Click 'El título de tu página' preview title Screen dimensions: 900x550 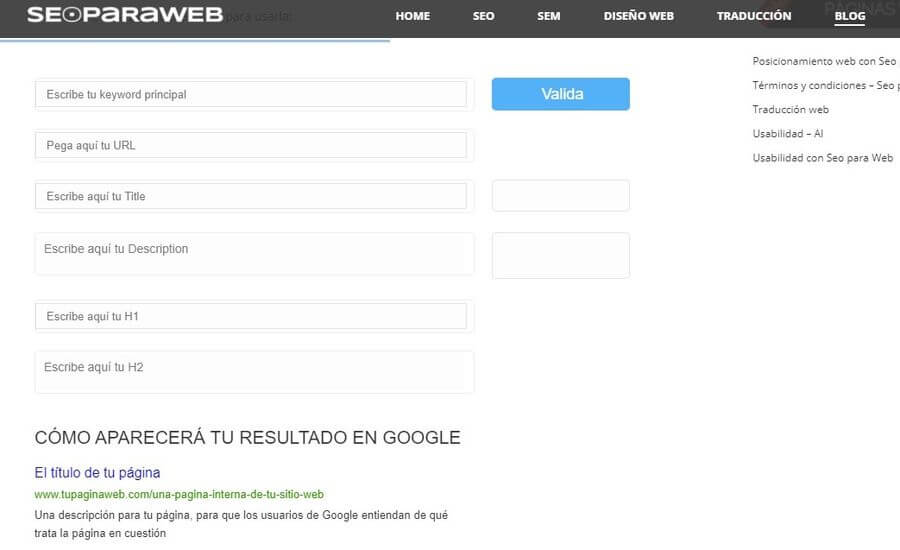coord(97,472)
